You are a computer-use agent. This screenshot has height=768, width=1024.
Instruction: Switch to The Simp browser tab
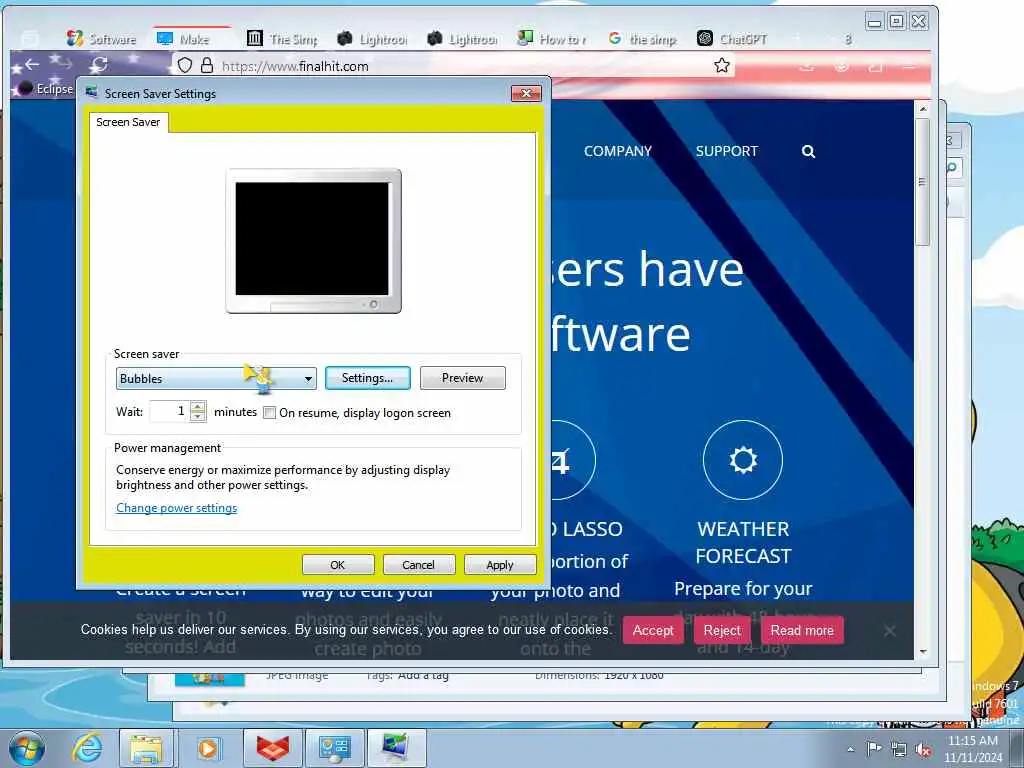[282, 39]
